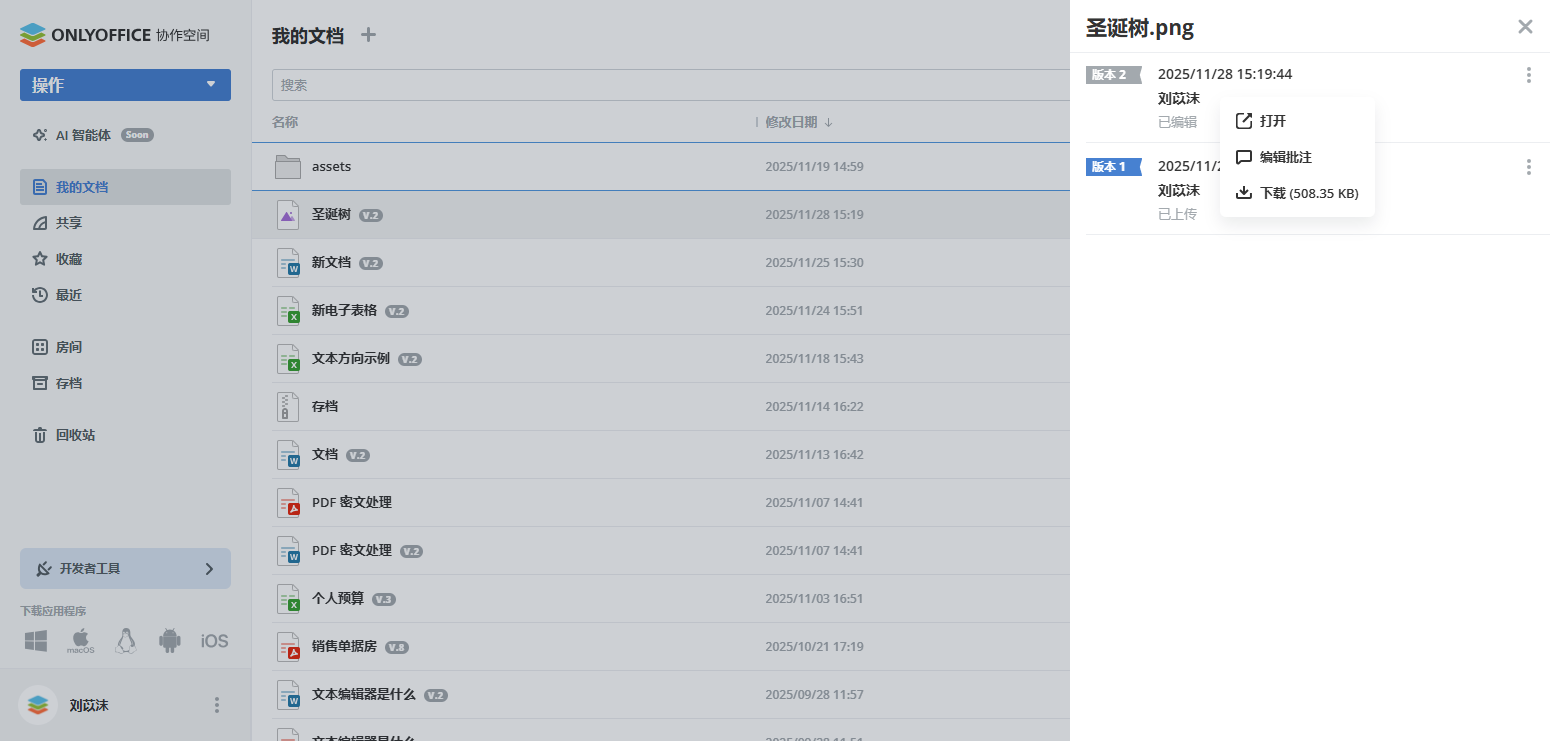View recent files with the 最近 clock icon
Screen dimensions: 1550x741
(x=40, y=295)
